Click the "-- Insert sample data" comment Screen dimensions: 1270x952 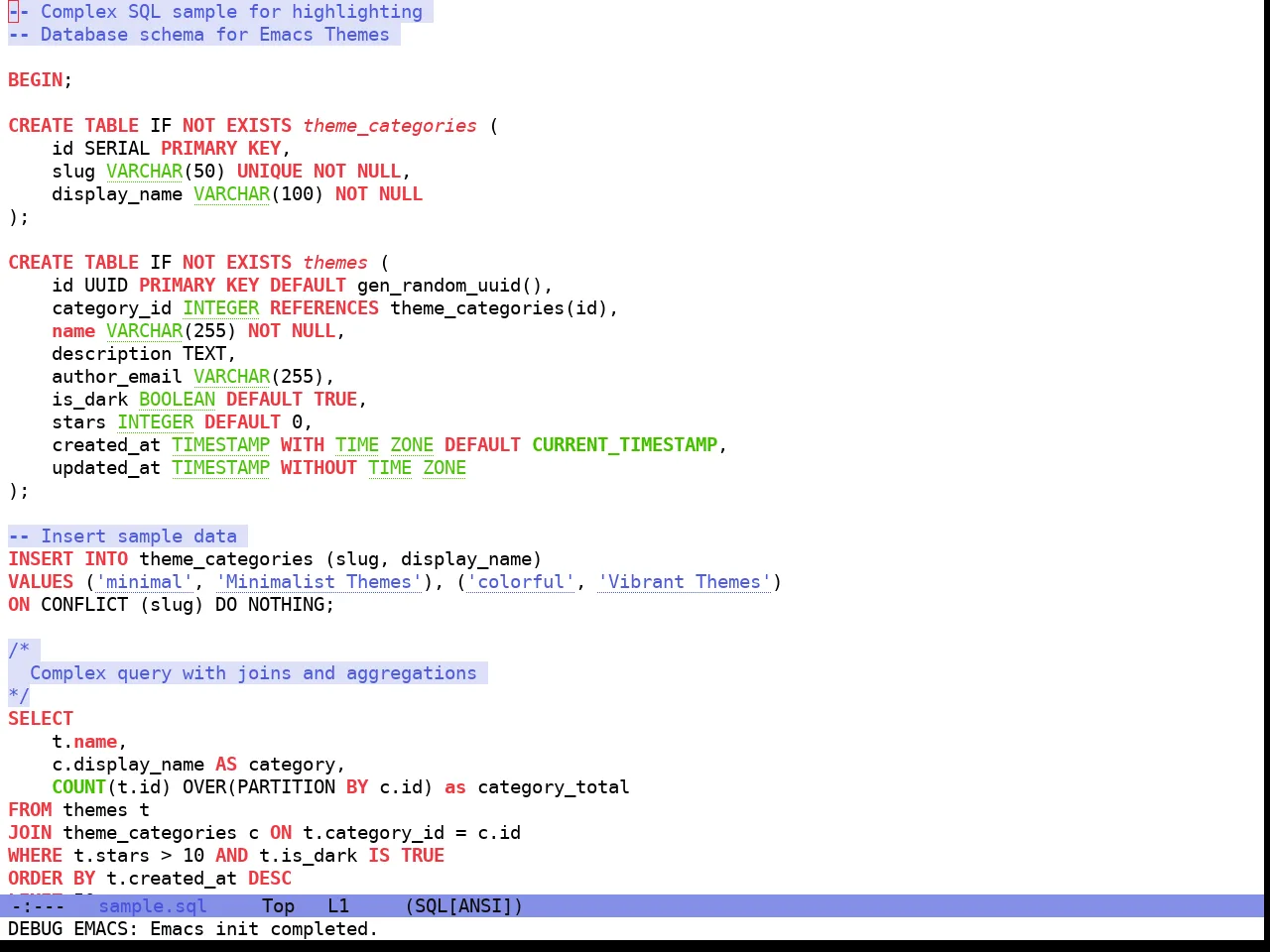pyautogui.click(x=123, y=536)
